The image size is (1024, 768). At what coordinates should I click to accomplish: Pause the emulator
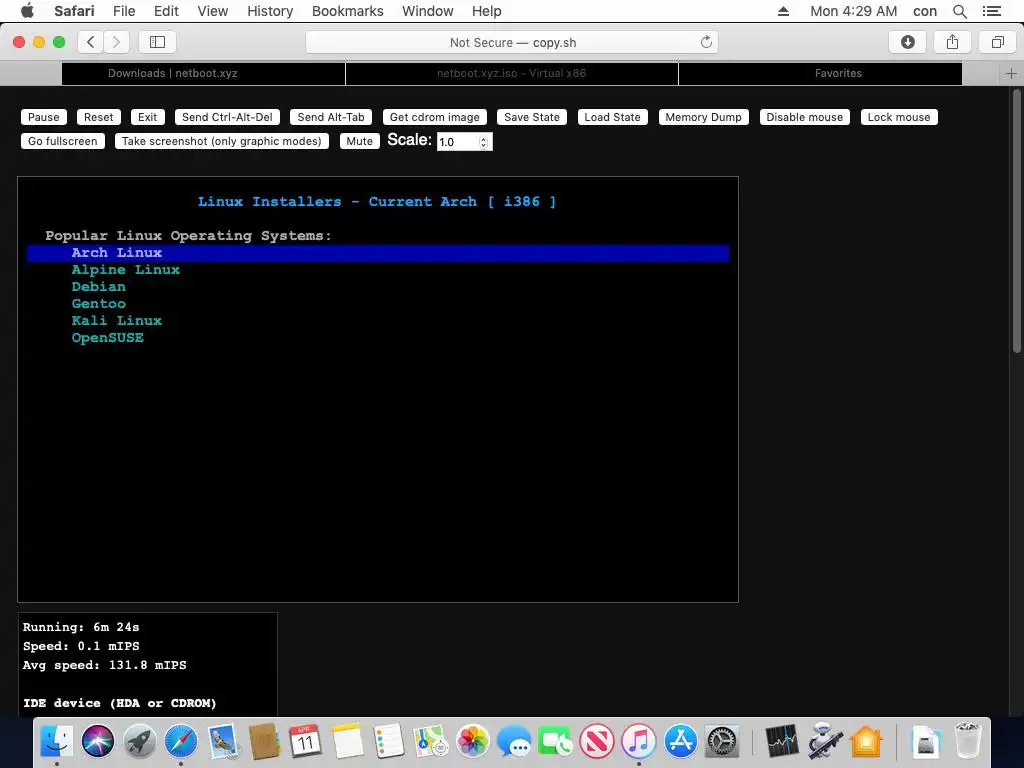pos(44,117)
